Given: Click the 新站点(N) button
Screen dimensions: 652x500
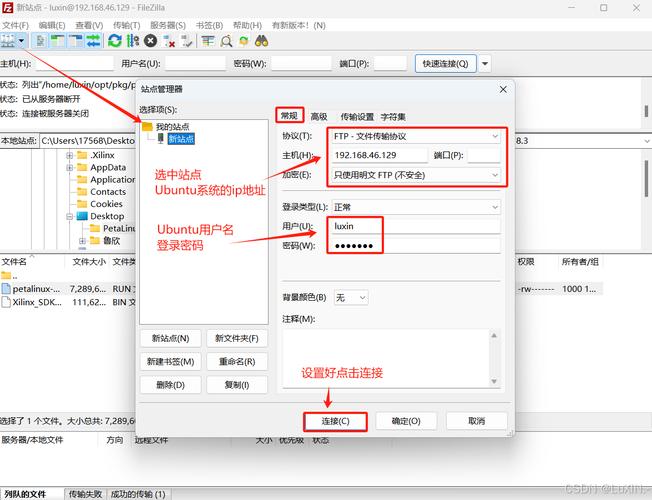Looking at the screenshot, I should pyautogui.click(x=170, y=338).
